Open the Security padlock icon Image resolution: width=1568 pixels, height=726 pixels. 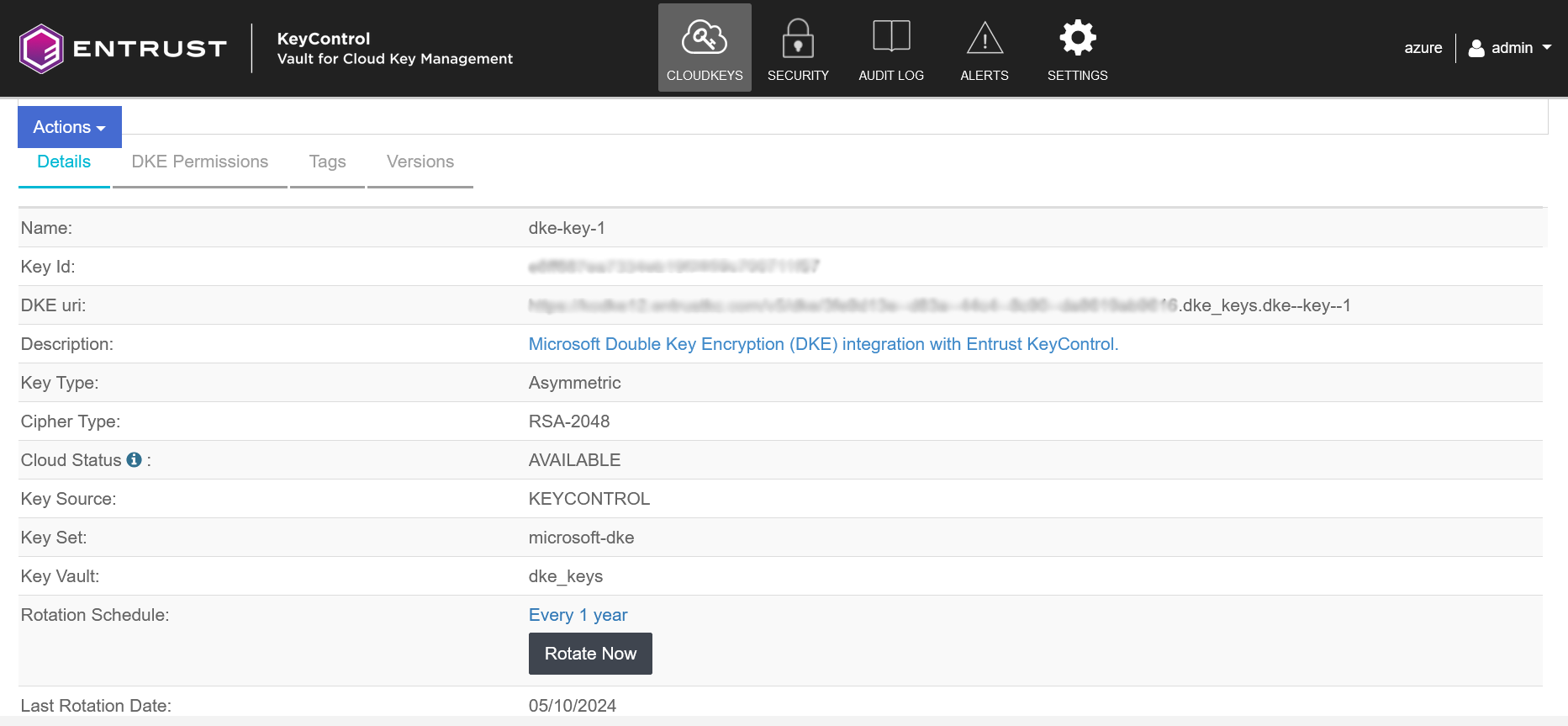click(798, 38)
